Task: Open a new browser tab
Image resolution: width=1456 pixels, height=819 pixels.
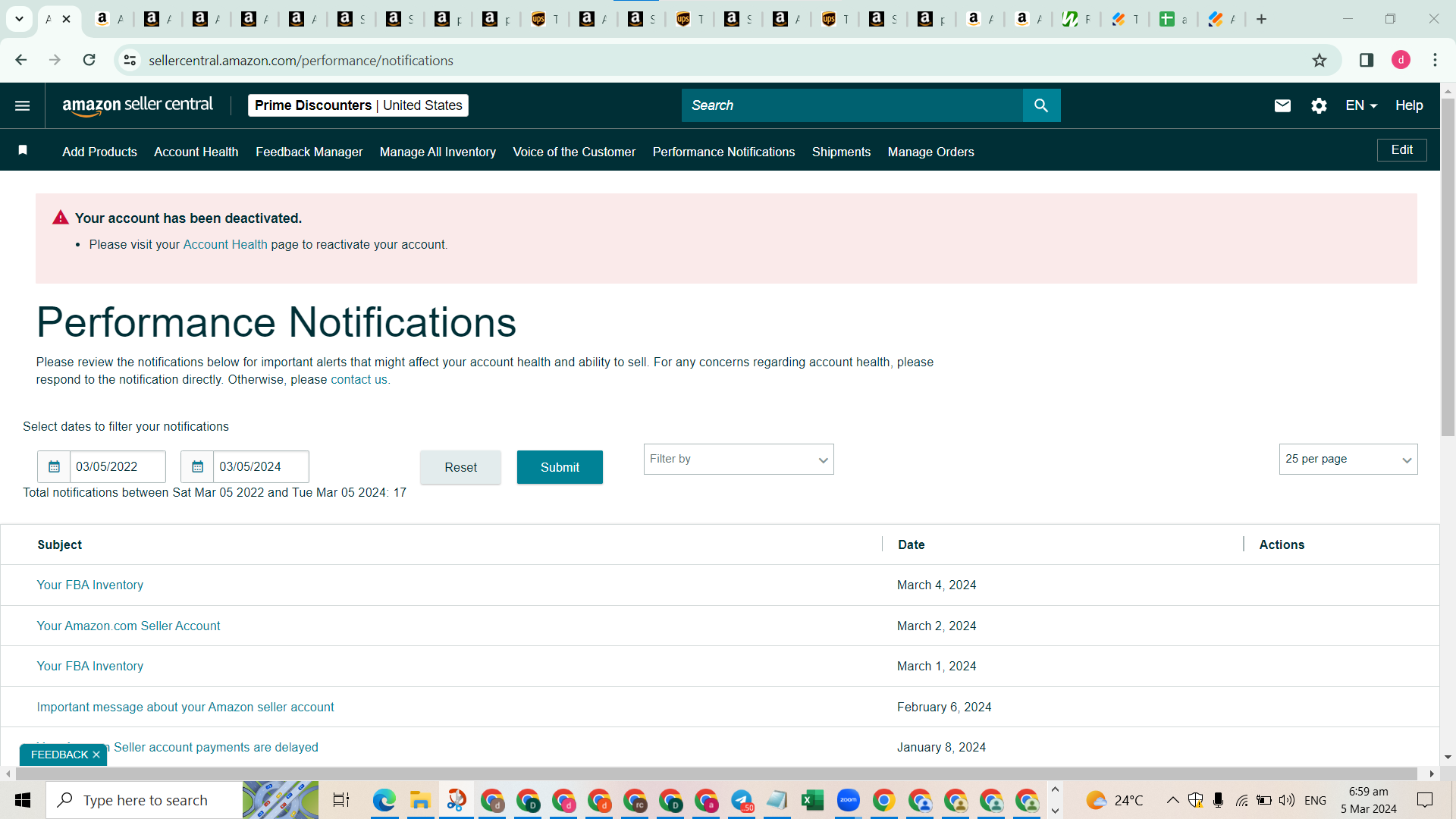Action: 1261,19
